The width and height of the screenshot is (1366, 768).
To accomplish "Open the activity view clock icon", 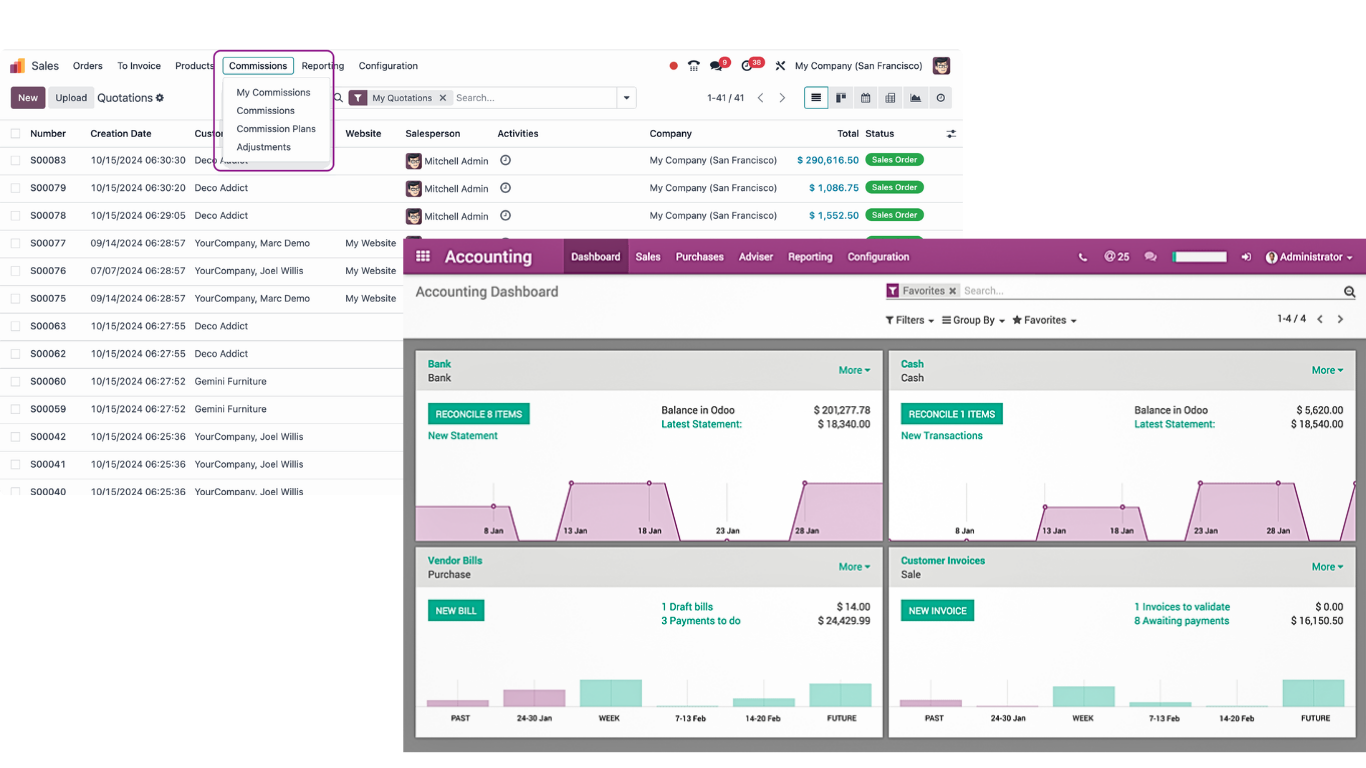I will click(x=940, y=98).
